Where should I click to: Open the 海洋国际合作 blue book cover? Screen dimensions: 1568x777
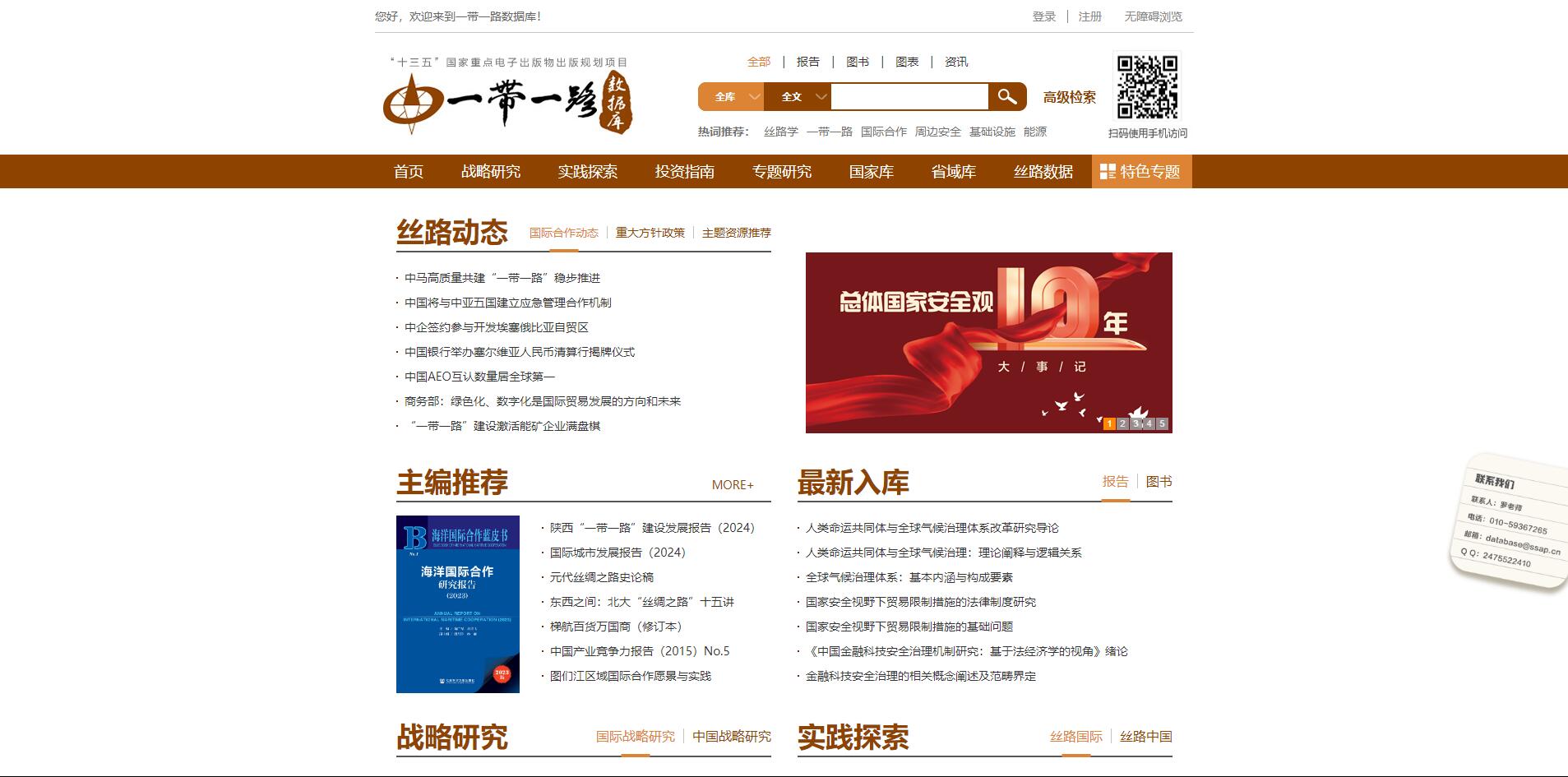[x=458, y=604]
